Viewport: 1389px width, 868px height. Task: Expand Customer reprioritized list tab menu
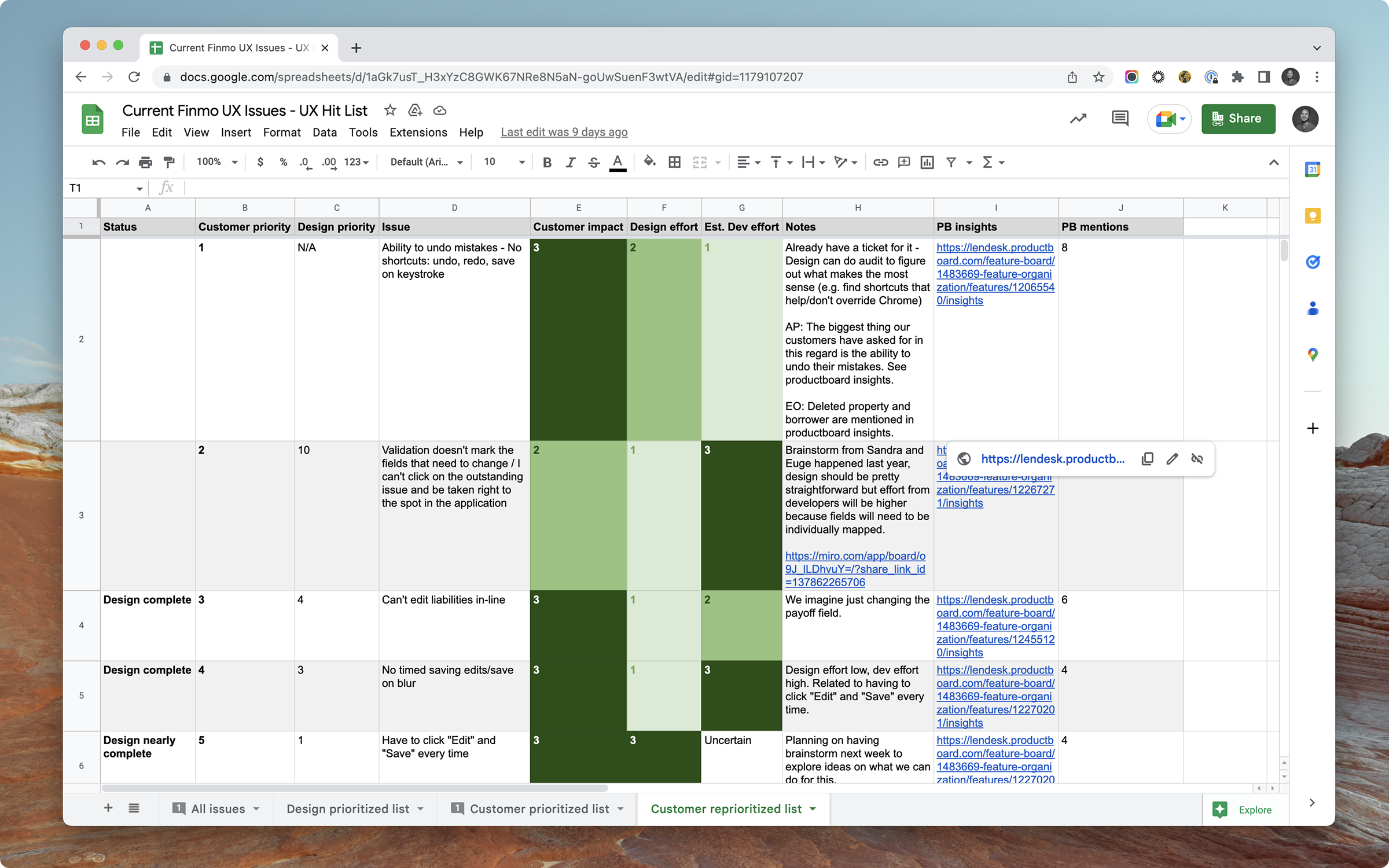click(813, 809)
